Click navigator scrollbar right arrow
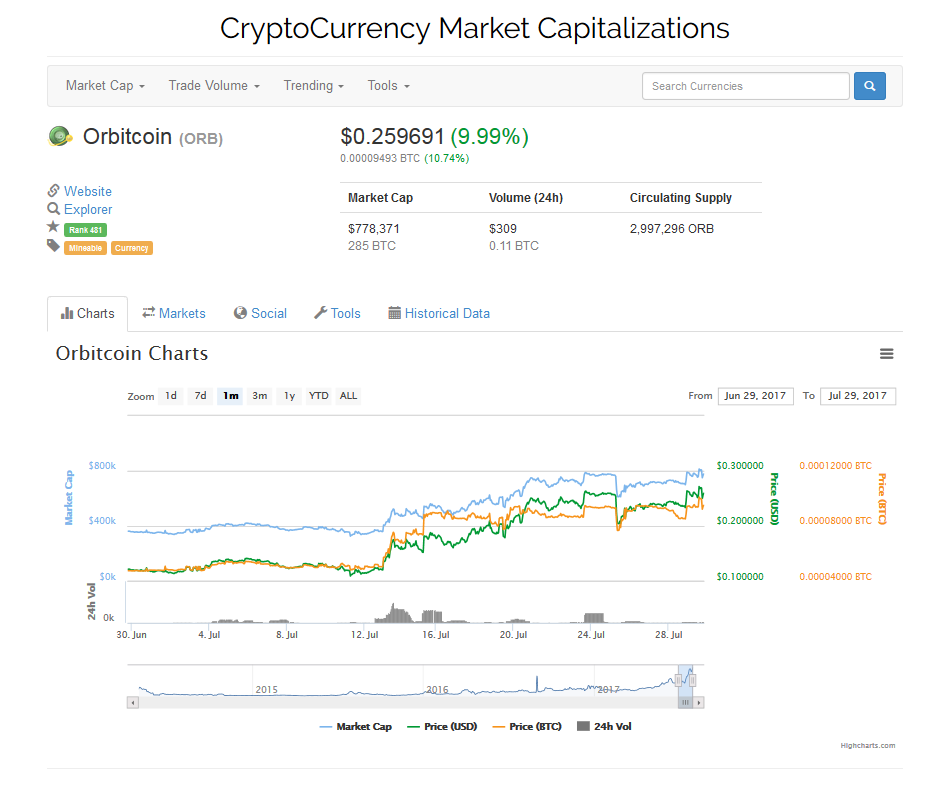Image resolution: width=947 pixels, height=791 pixels. pyautogui.click(x=699, y=702)
